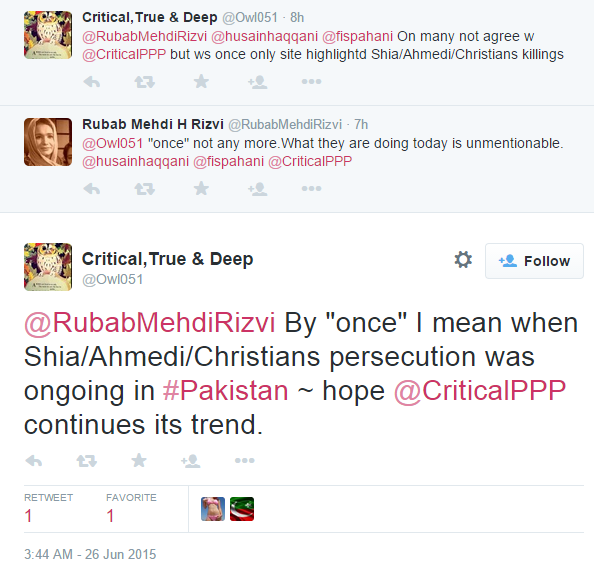View the FAVORITE count list
594x567 pixels.
[131, 508]
